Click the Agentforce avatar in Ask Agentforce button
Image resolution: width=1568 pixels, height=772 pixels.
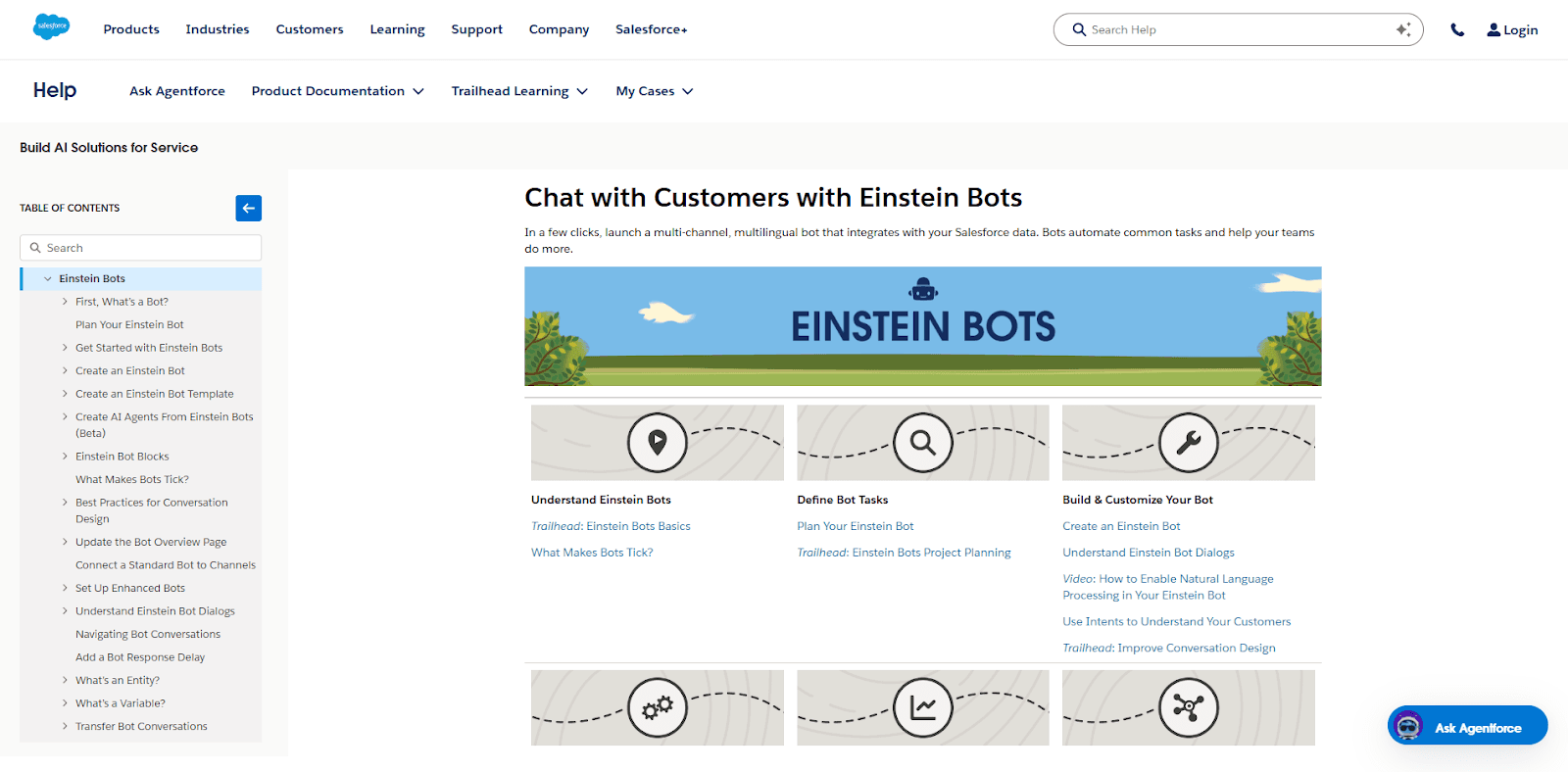pos(1408,726)
